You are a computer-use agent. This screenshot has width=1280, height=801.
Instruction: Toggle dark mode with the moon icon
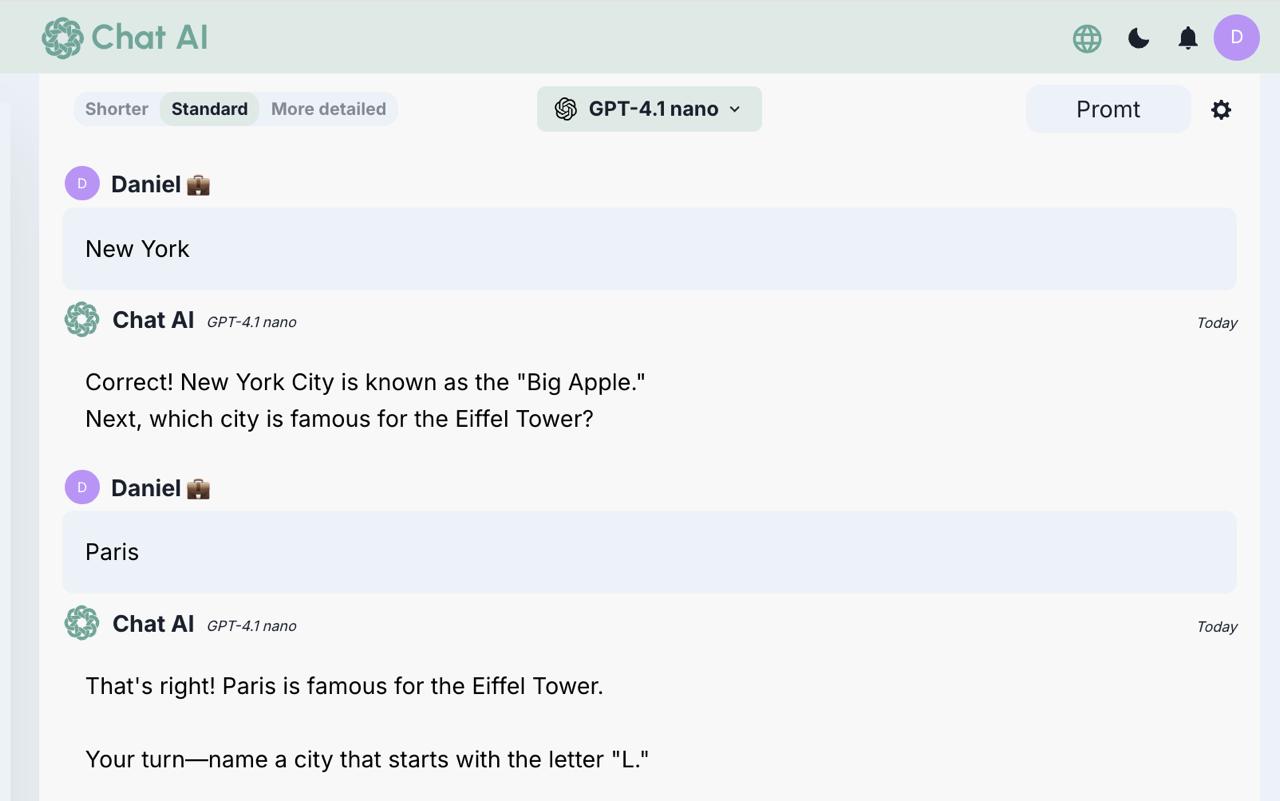1138,39
